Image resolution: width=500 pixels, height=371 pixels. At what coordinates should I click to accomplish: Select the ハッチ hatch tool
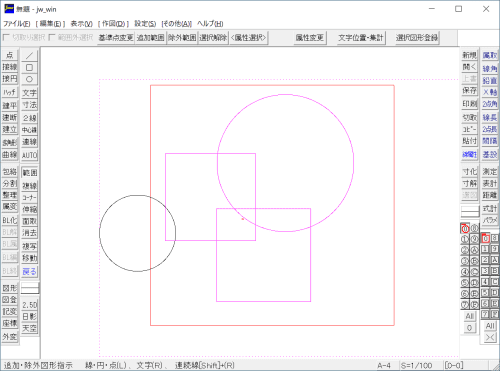pyautogui.click(x=10, y=92)
